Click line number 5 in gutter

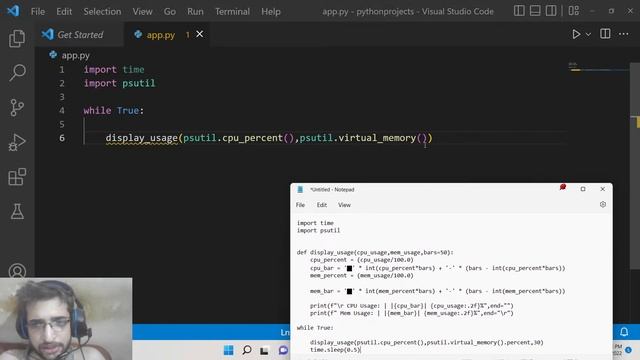62,124
